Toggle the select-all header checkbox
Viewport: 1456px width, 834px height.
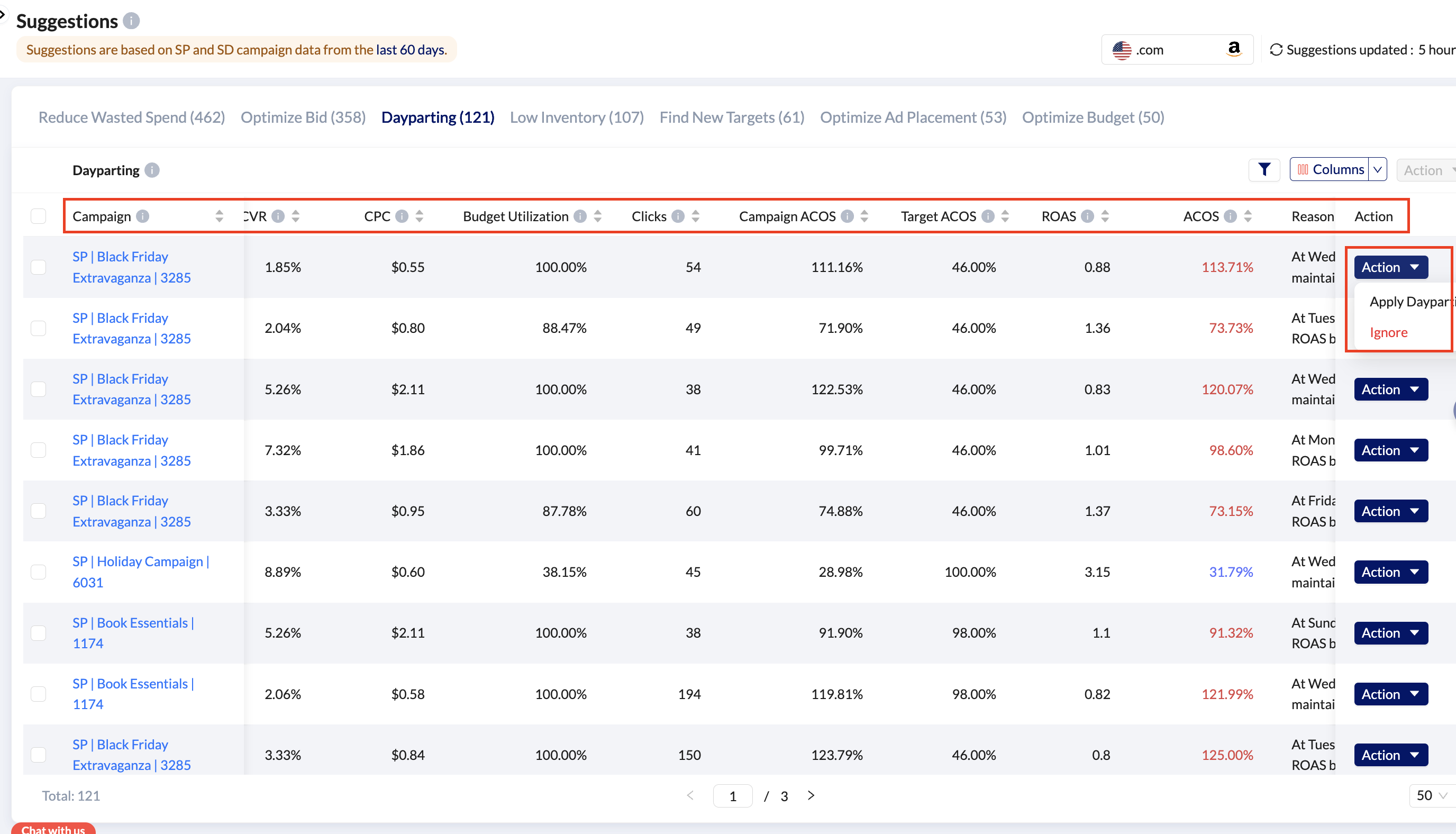pyautogui.click(x=39, y=216)
